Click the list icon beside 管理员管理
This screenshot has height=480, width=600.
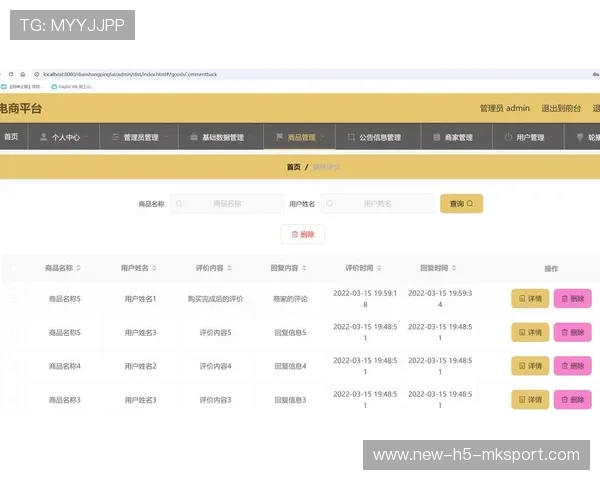[x=115, y=137]
